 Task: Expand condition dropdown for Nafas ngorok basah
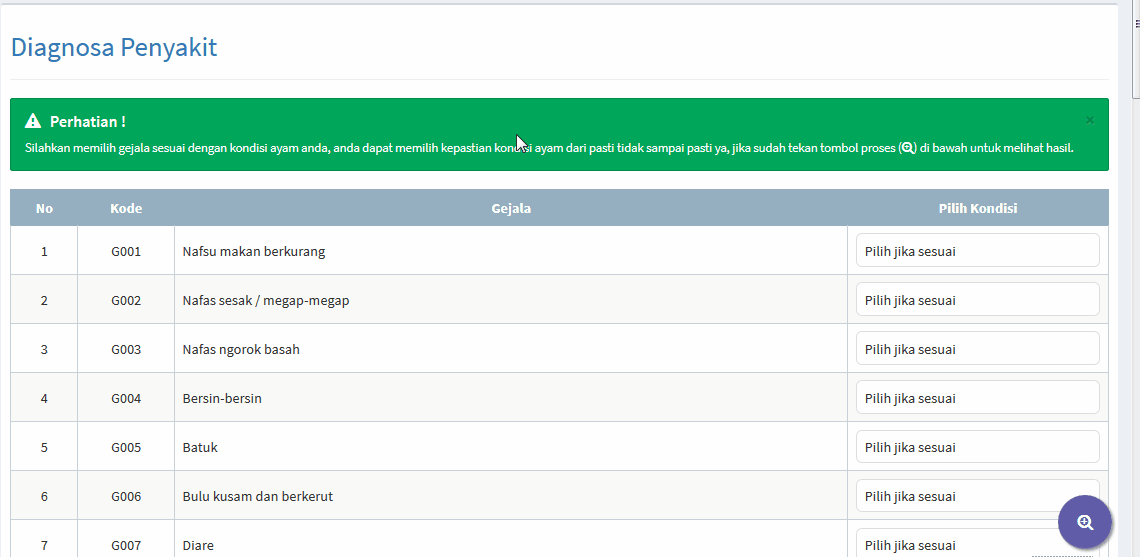pos(977,349)
